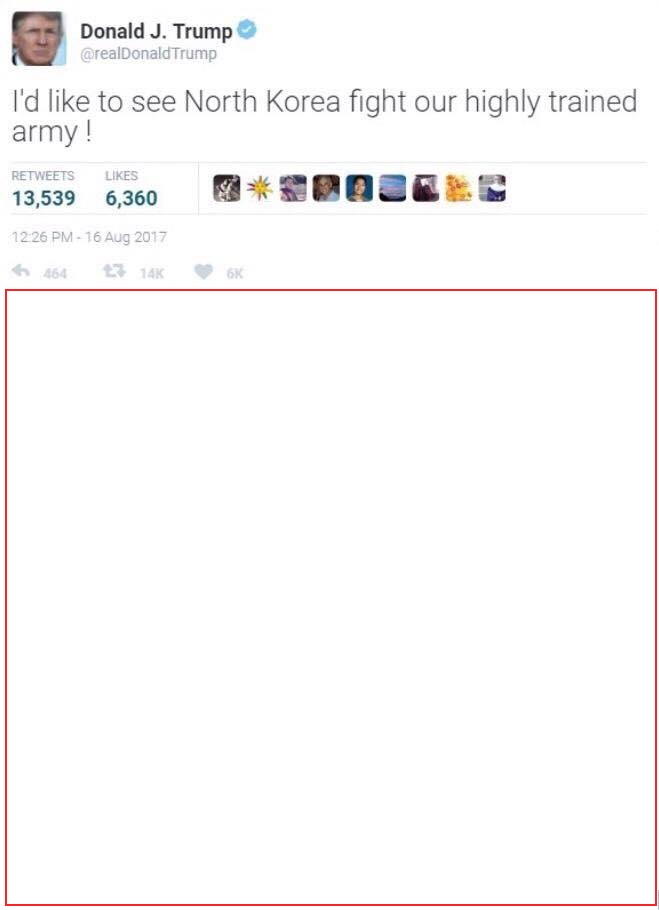
Task: Open the sun-burst avatar in likers row
Action: tap(260, 189)
